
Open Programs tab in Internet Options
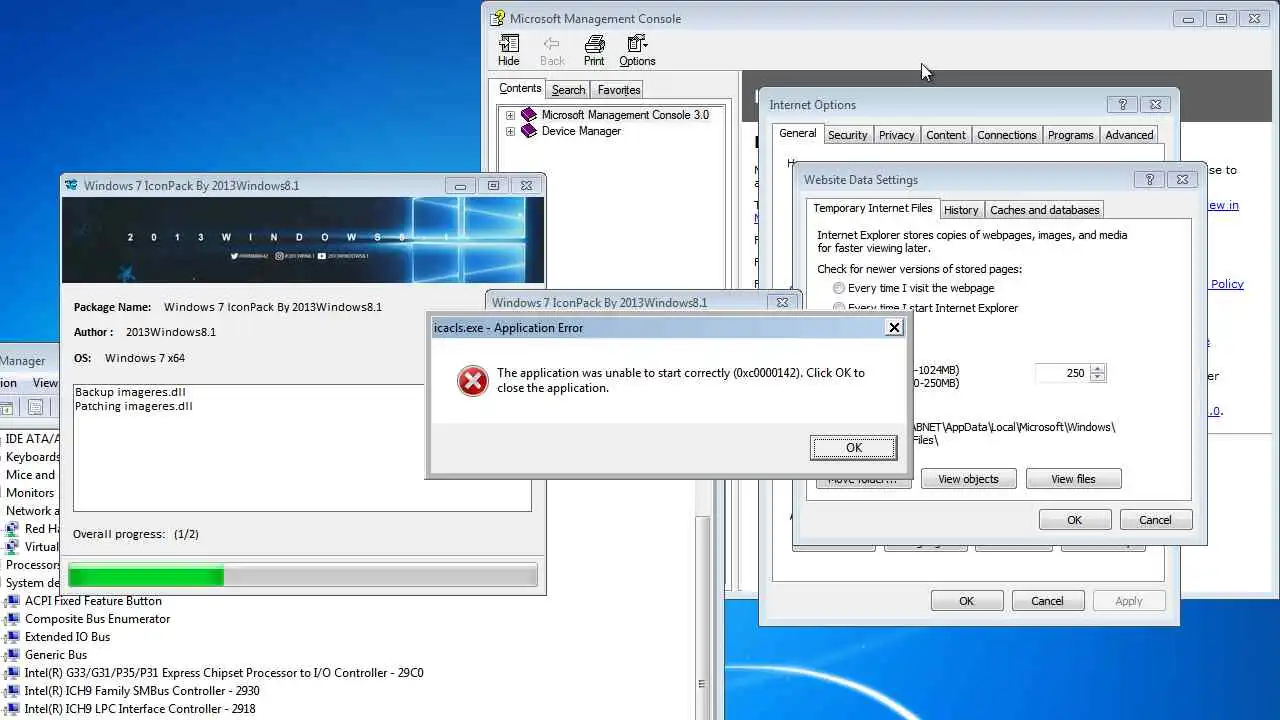[x=1070, y=135]
